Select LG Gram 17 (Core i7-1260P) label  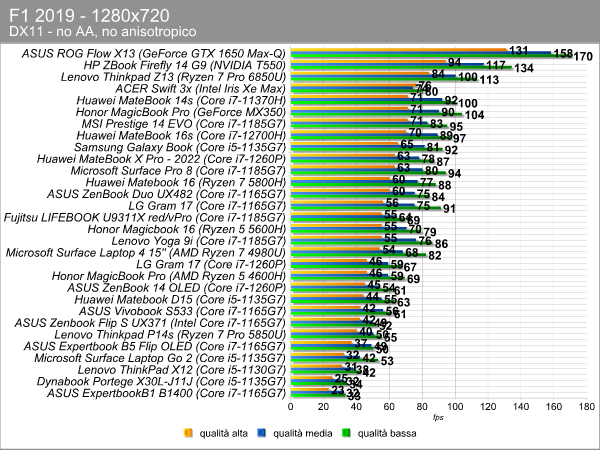point(211,264)
